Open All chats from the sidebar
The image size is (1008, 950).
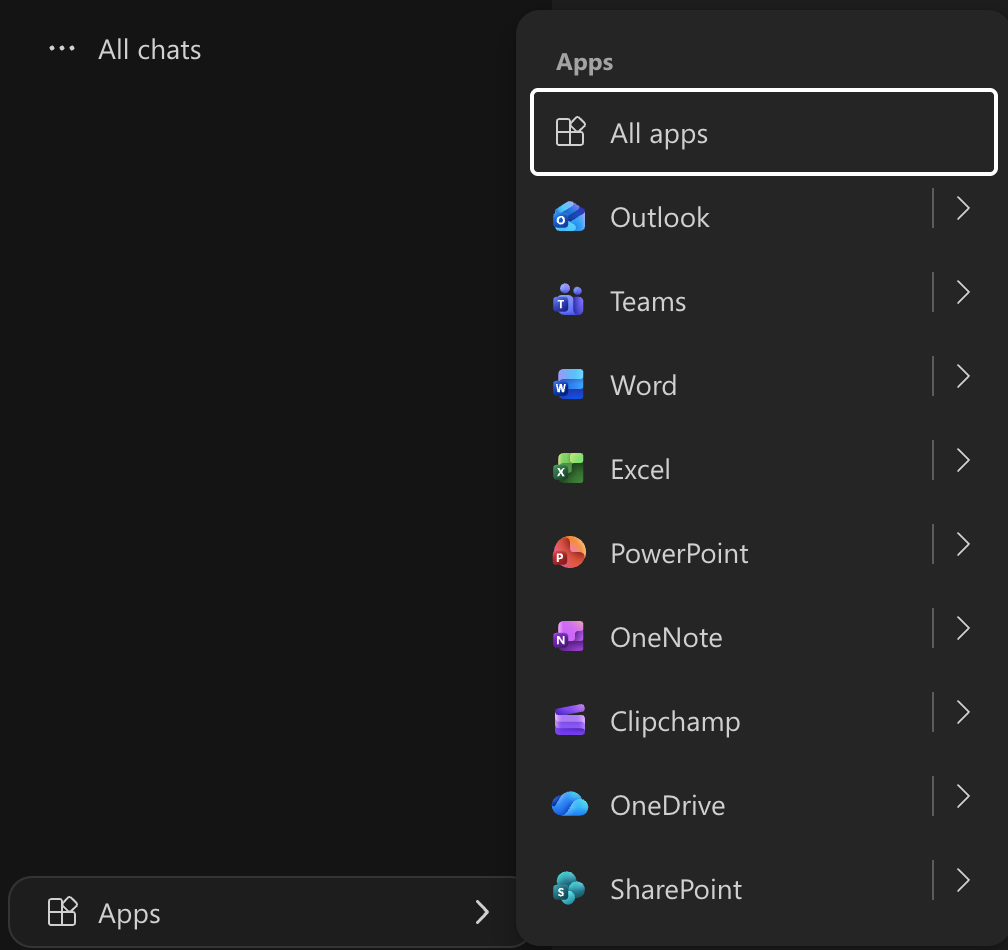(150, 50)
